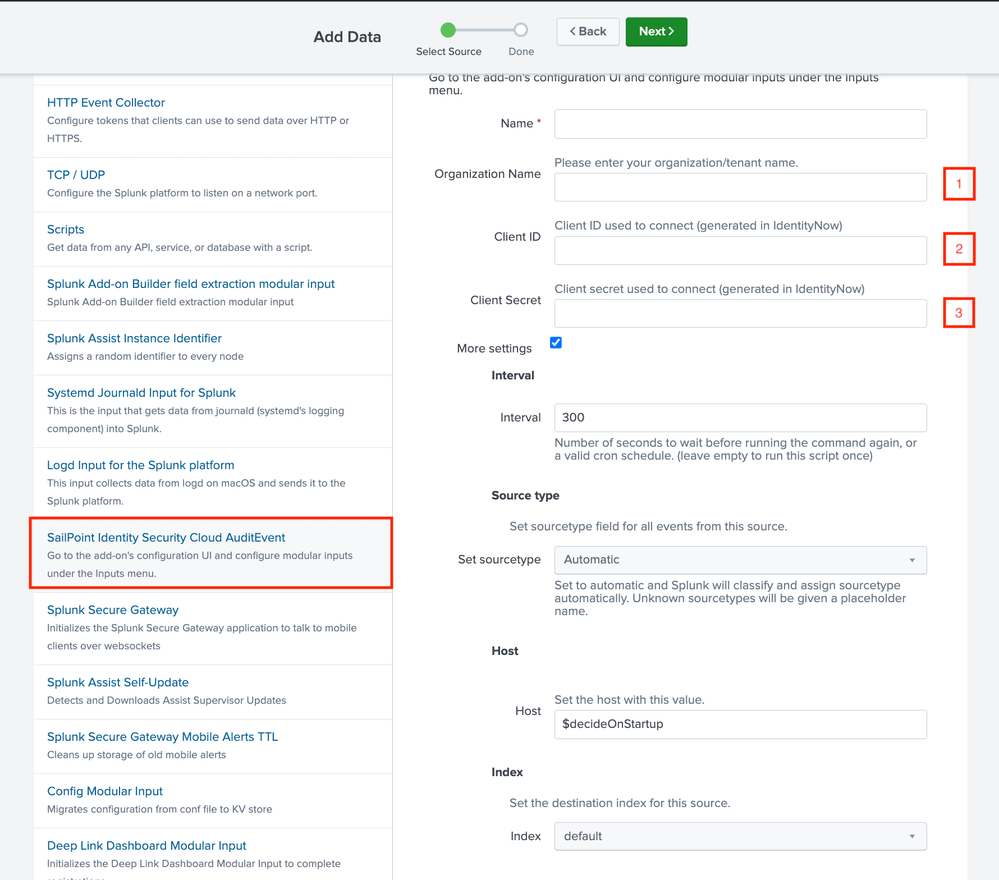Click into the Client ID field
Viewport: 999px width, 880px height.
point(740,250)
